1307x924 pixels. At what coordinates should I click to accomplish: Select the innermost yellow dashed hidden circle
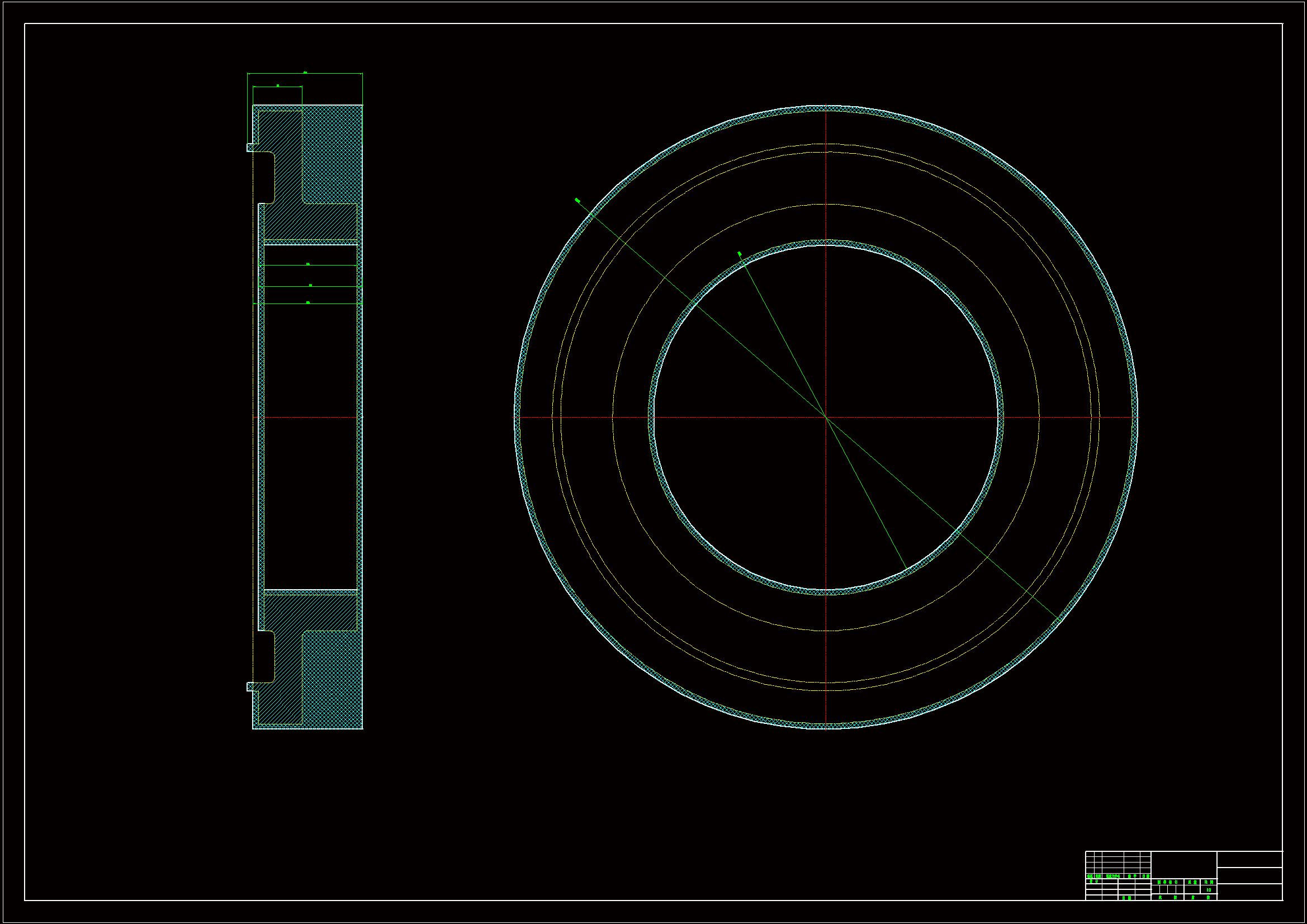976,267
